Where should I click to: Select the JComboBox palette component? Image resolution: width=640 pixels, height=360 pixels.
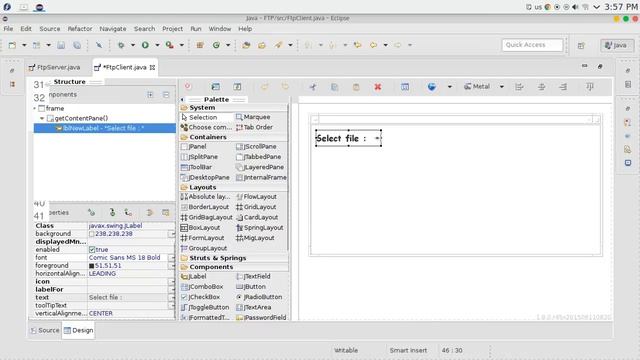tap(202, 287)
